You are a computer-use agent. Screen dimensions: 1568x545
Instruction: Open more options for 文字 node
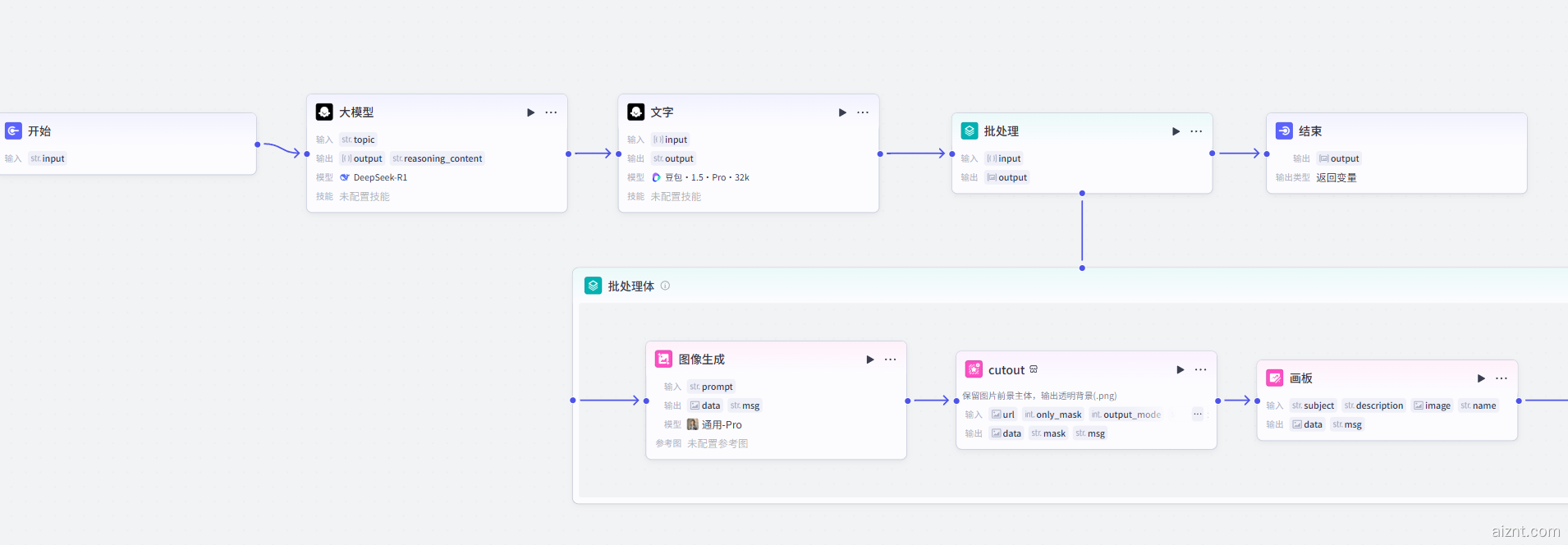(x=863, y=112)
